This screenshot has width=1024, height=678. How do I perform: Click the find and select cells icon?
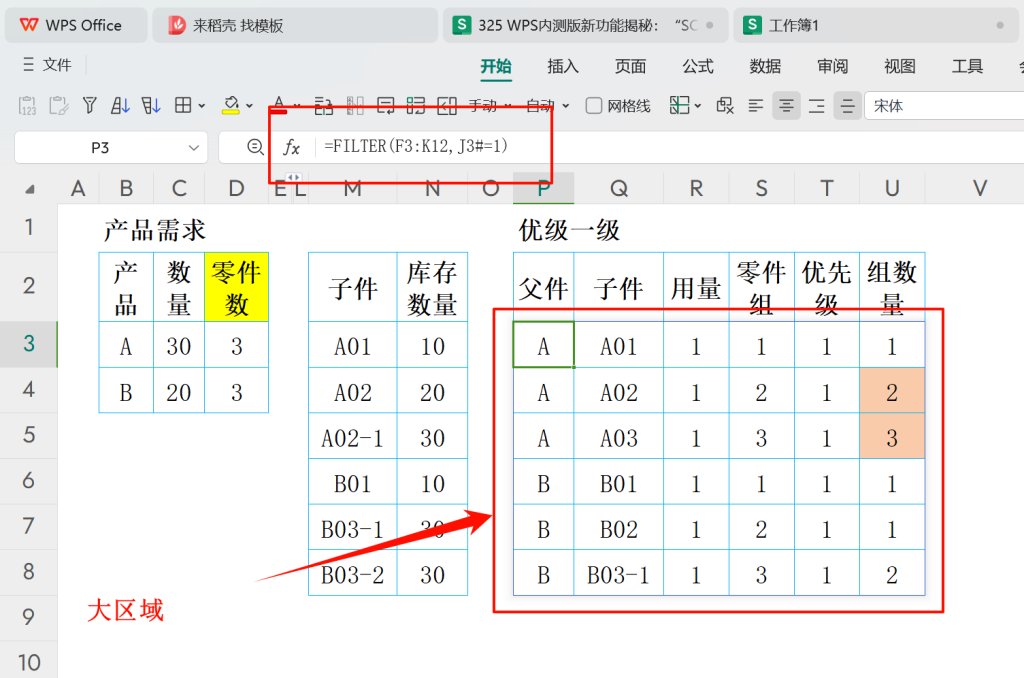pos(725,105)
